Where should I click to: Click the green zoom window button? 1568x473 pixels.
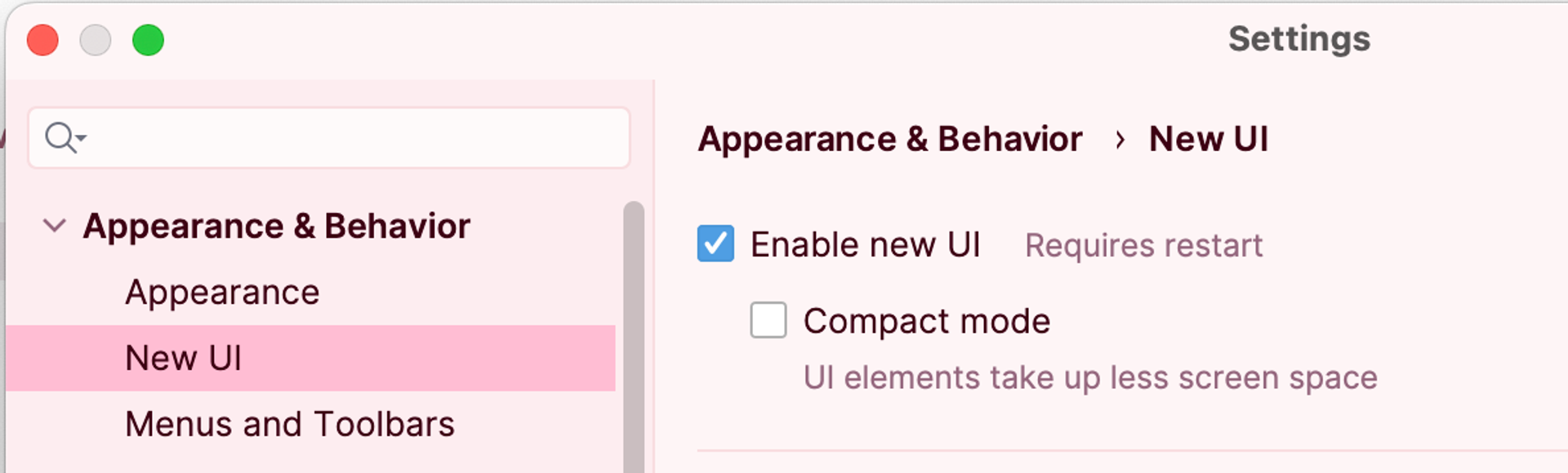click(148, 40)
